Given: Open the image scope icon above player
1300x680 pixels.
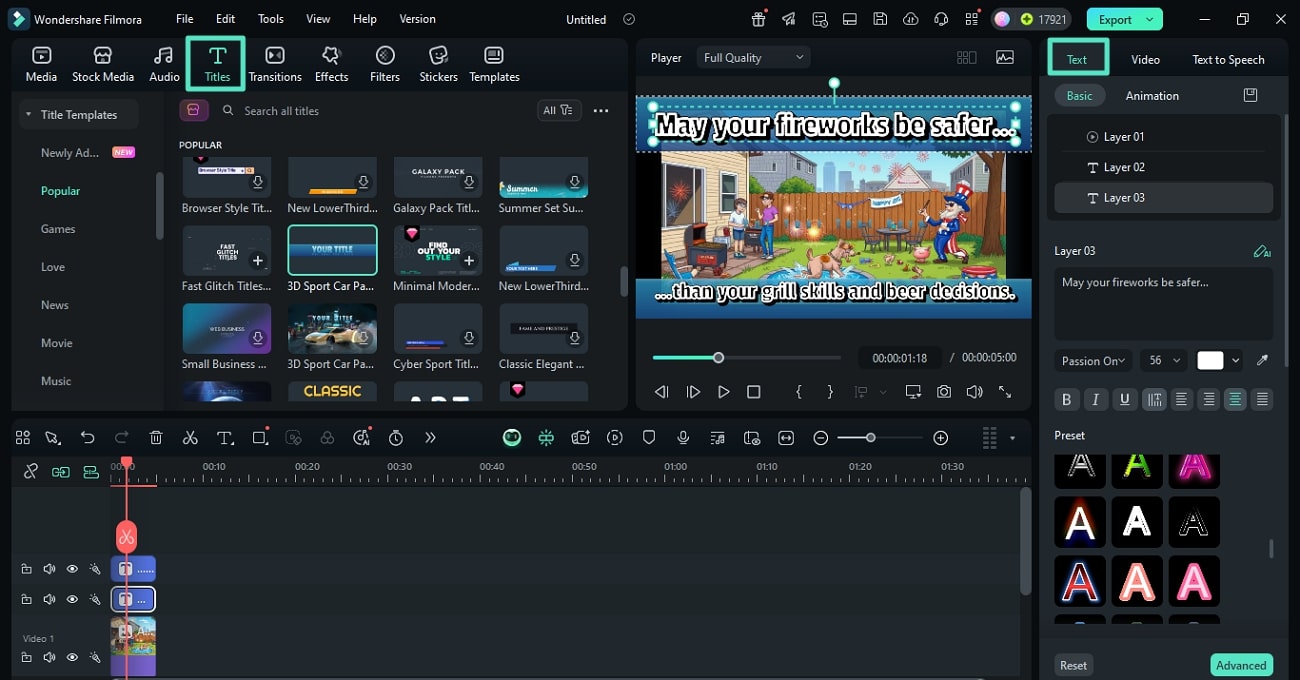Looking at the screenshot, I should tap(1005, 58).
